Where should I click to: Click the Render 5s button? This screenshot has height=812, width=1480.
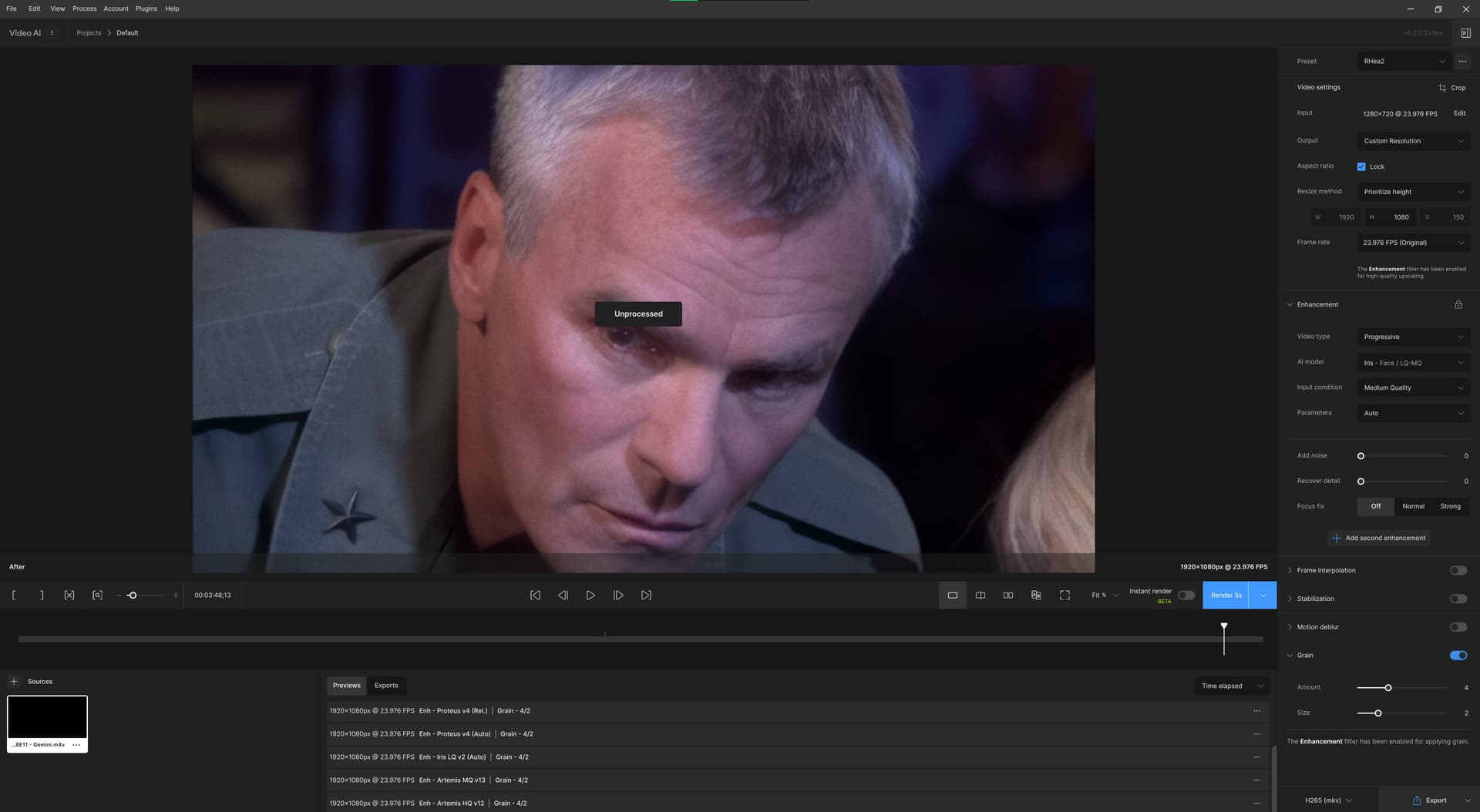coord(1226,596)
